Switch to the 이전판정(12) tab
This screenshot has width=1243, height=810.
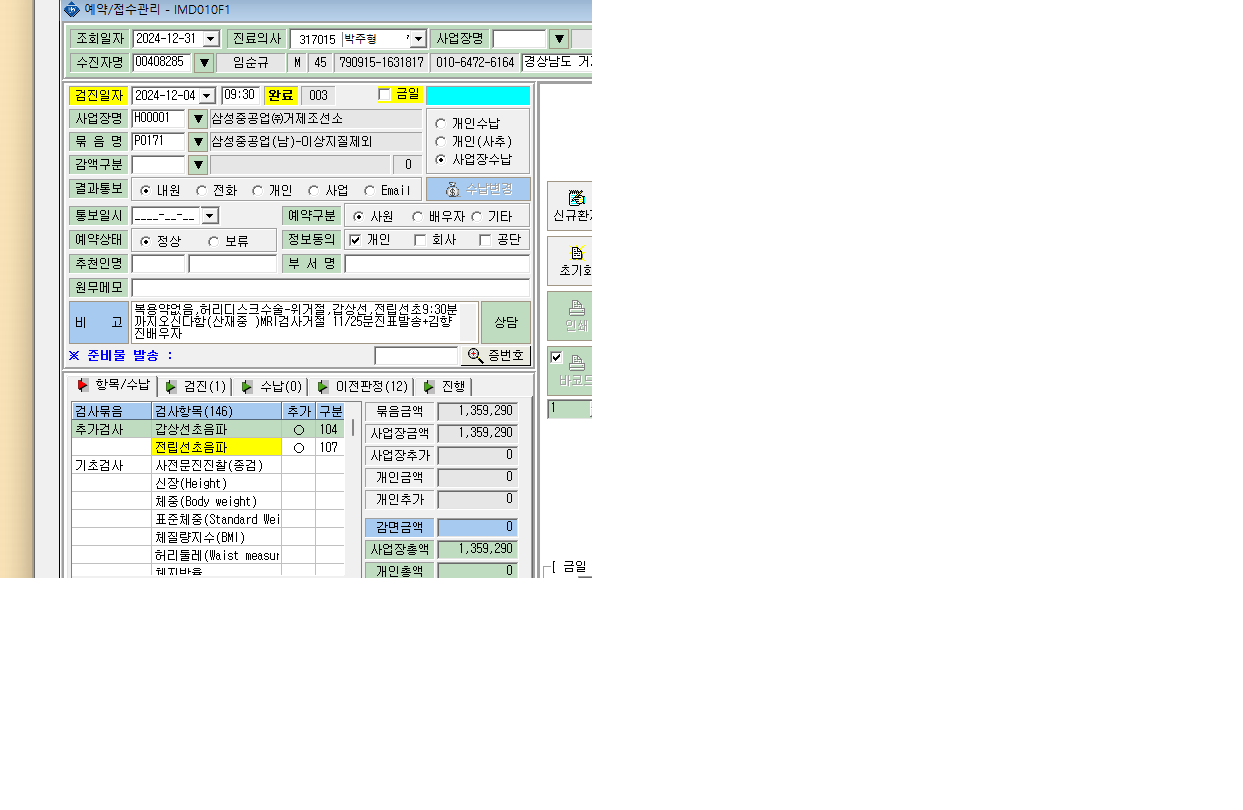point(363,386)
